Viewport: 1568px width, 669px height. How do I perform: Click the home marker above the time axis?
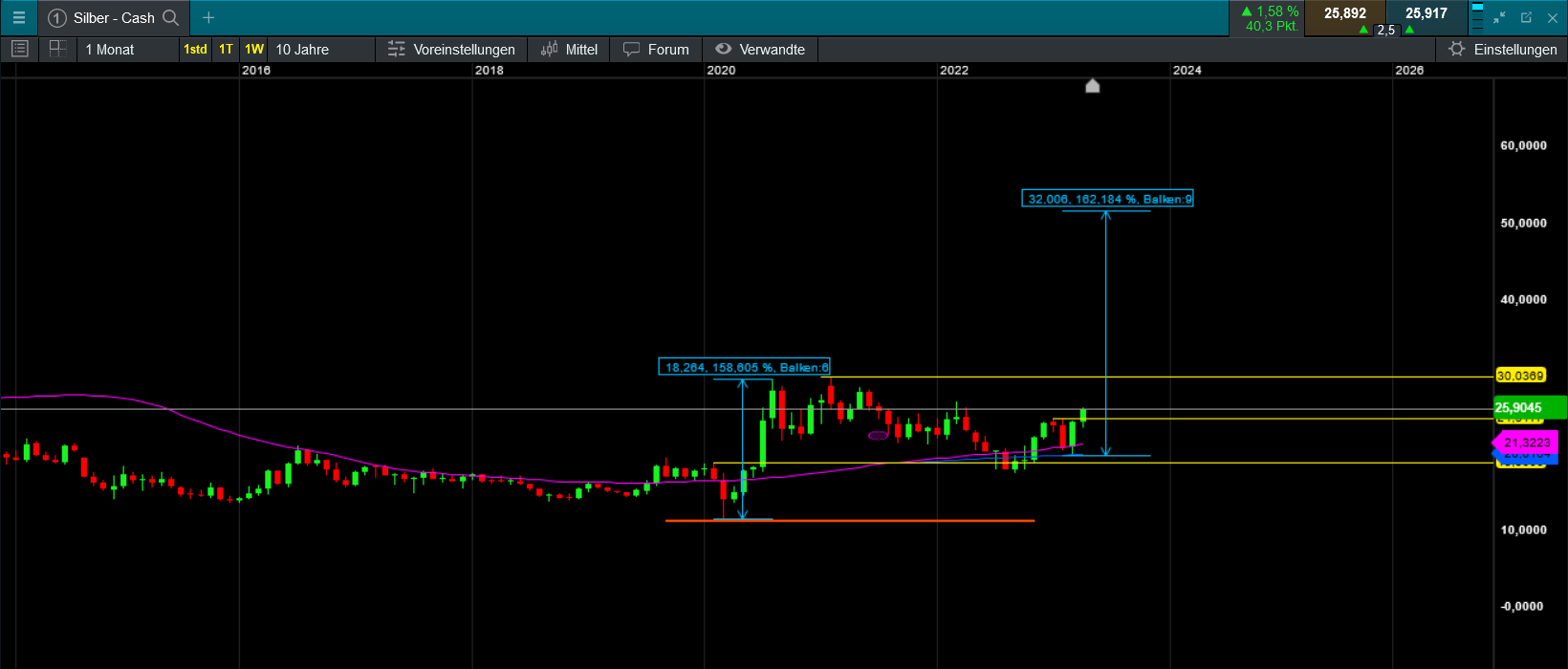coord(1093,86)
